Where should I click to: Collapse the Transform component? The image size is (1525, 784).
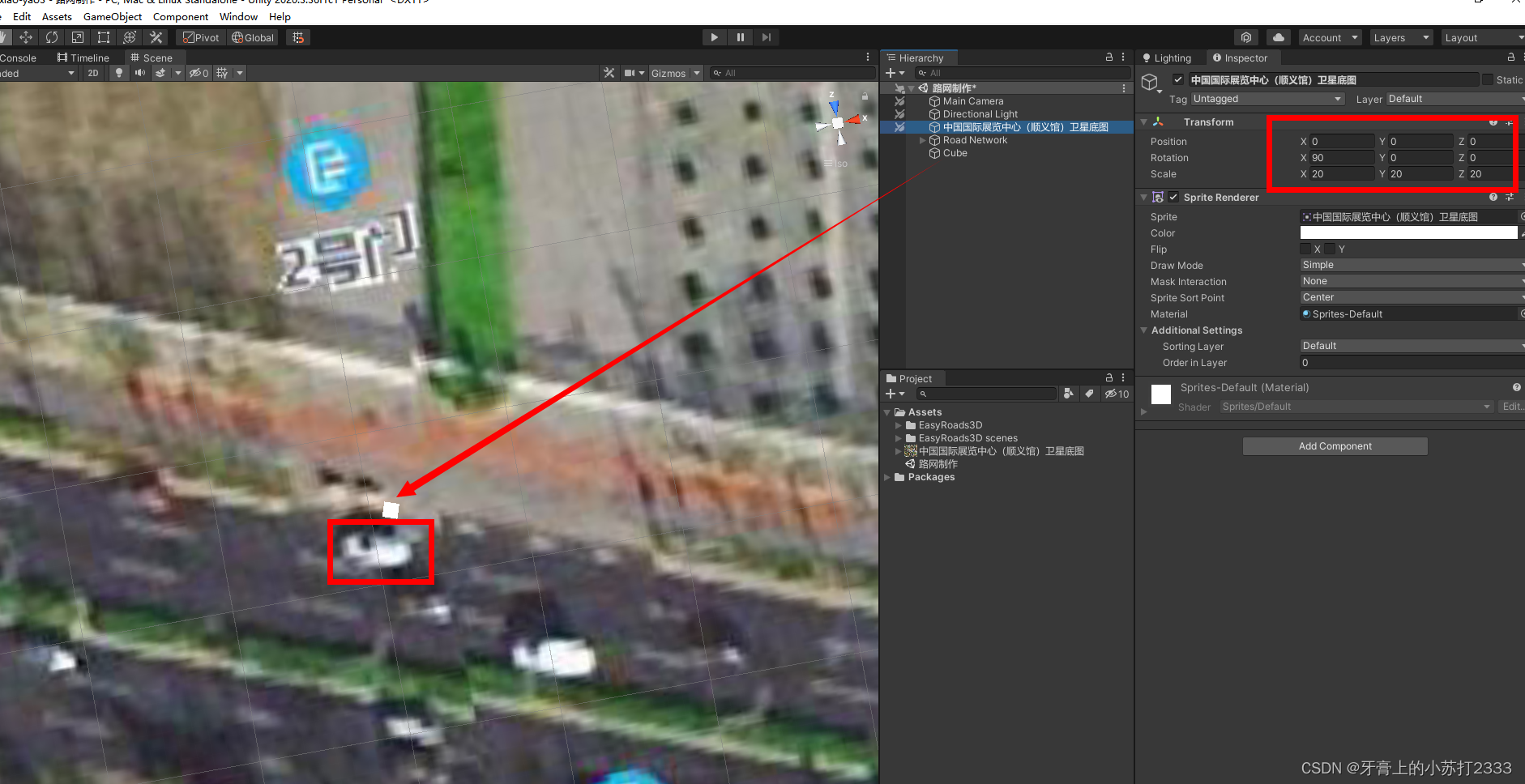click(1144, 122)
